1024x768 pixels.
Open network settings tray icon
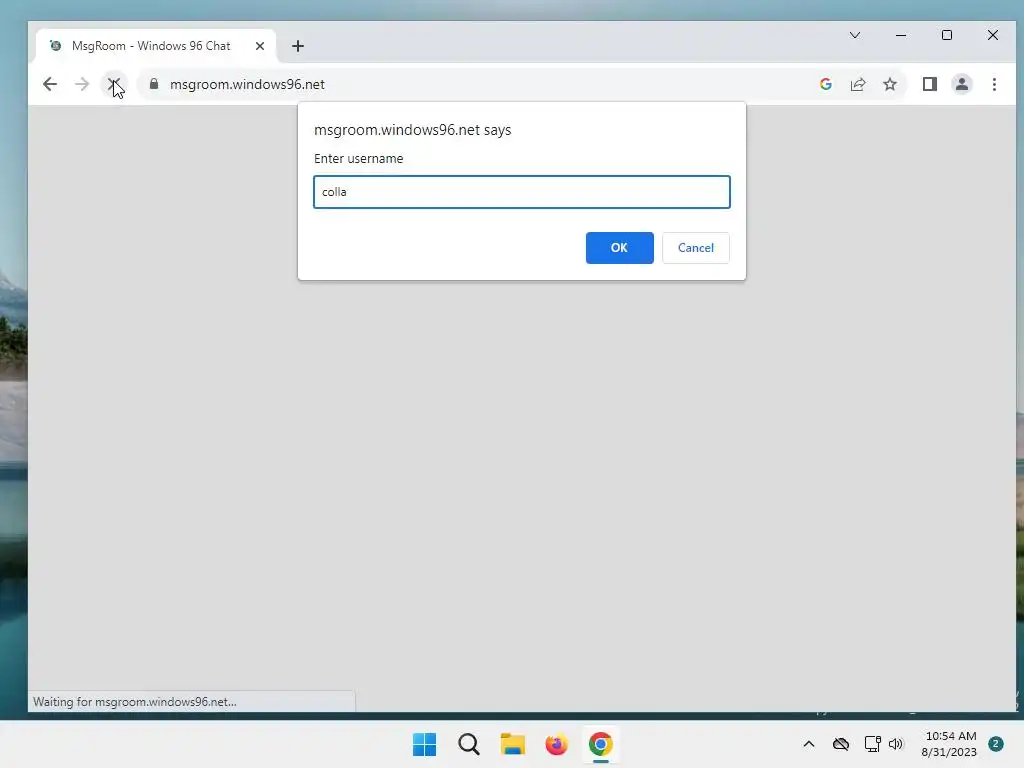tap(872, 744)
